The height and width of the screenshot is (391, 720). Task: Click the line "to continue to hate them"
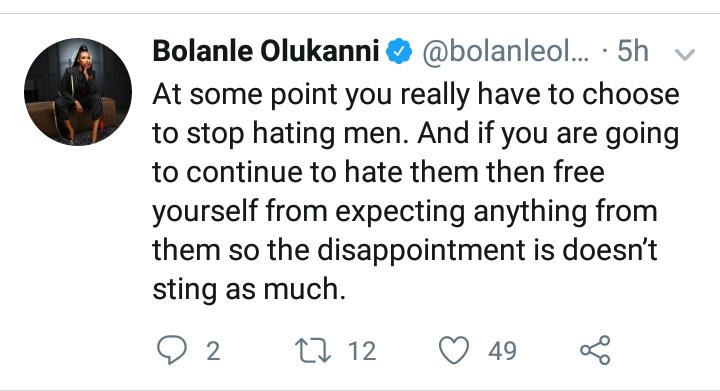pyautogui.click(x=315, y=173)
